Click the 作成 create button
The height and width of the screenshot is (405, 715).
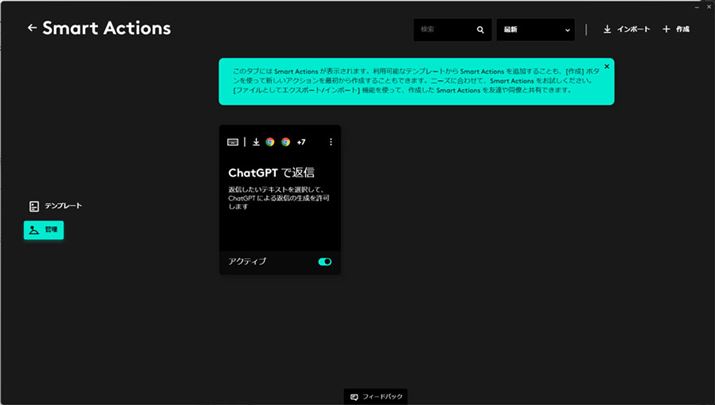tap(676, 29)
